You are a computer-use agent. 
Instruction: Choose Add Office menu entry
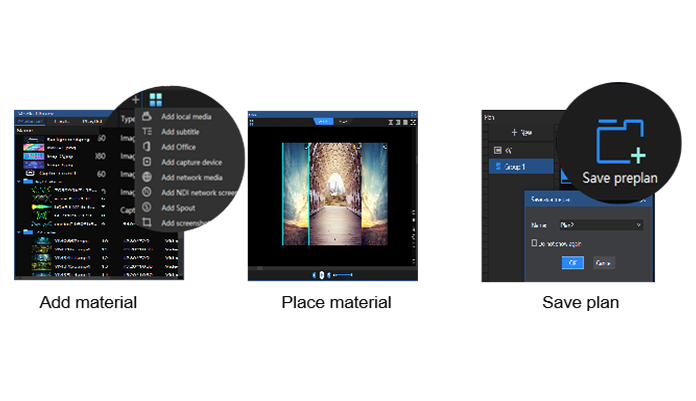point(178,147)
